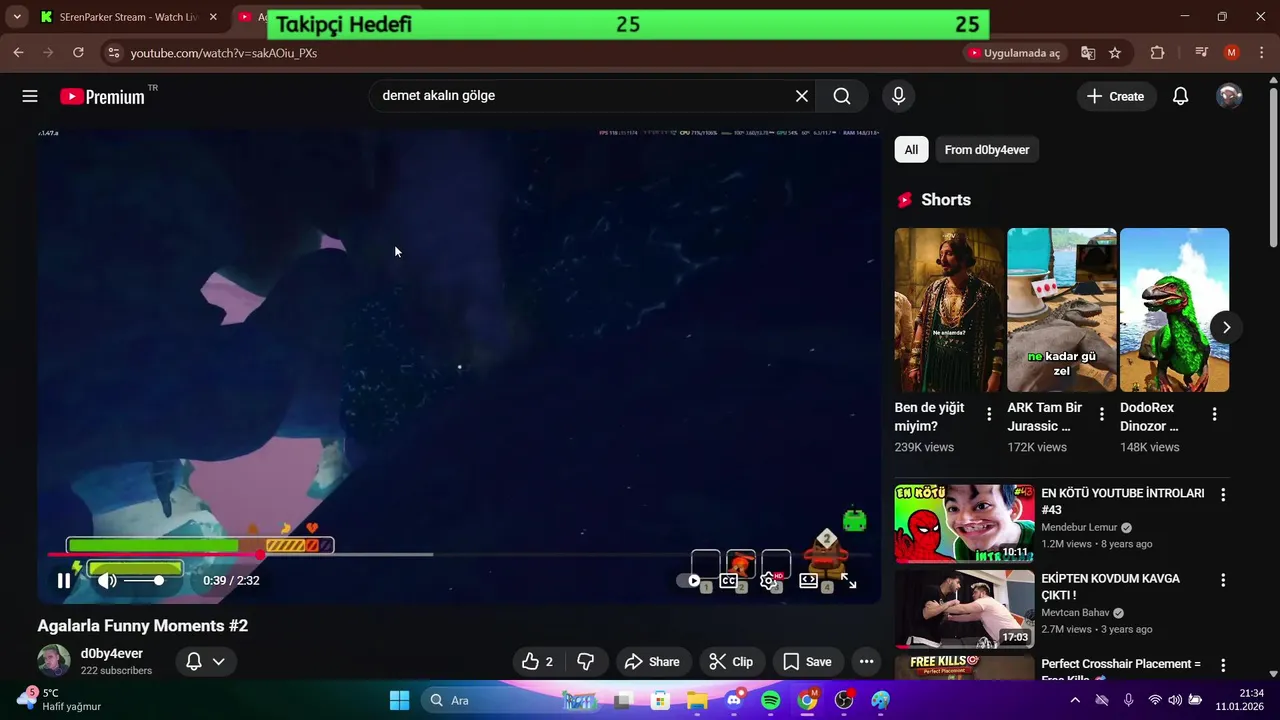Viewport: 1280px width, 720px height.
Task: Translate this page icon
Action: [x=1088, y=53]
